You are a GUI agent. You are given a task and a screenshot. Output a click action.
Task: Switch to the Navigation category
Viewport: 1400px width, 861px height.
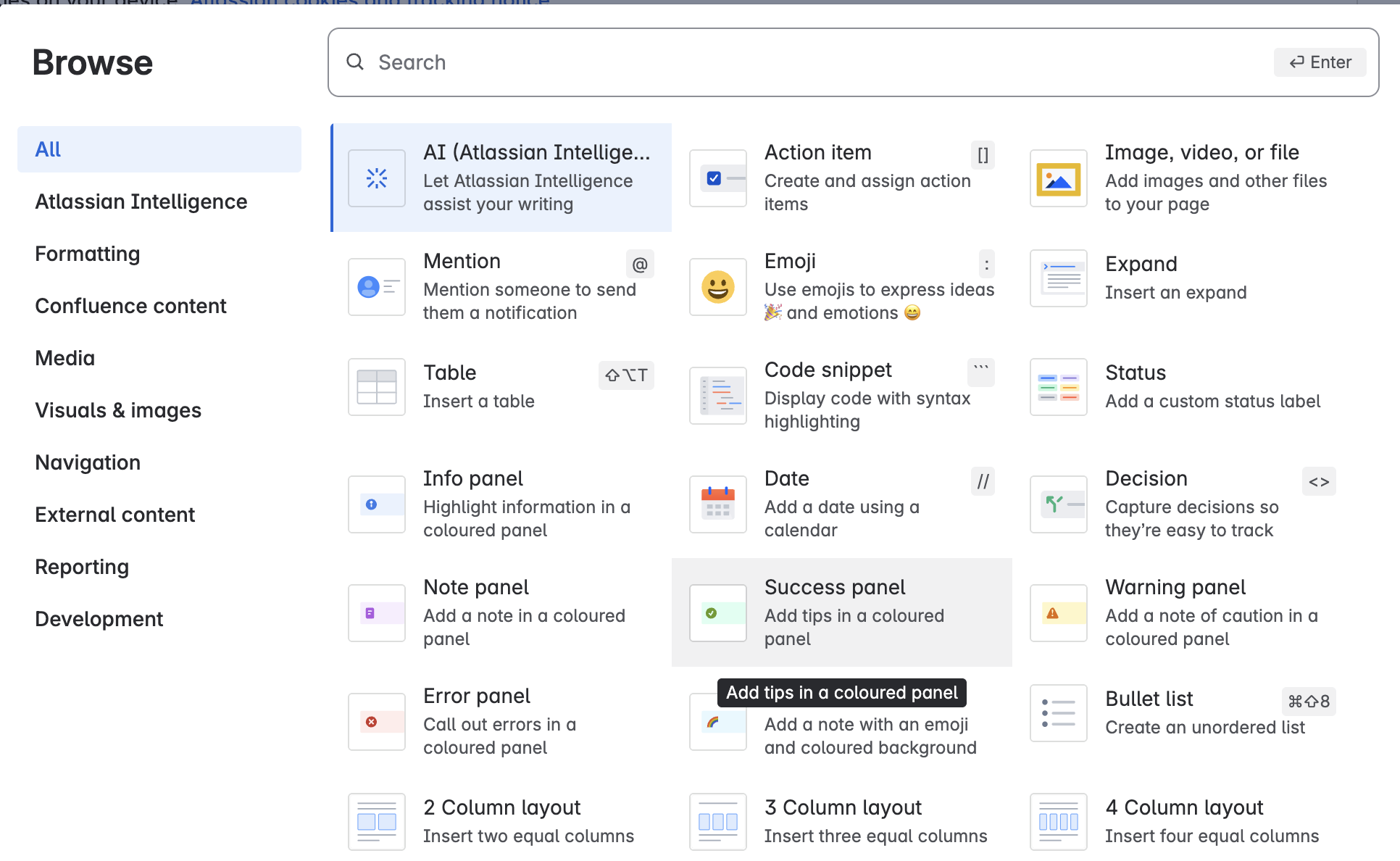159,462
